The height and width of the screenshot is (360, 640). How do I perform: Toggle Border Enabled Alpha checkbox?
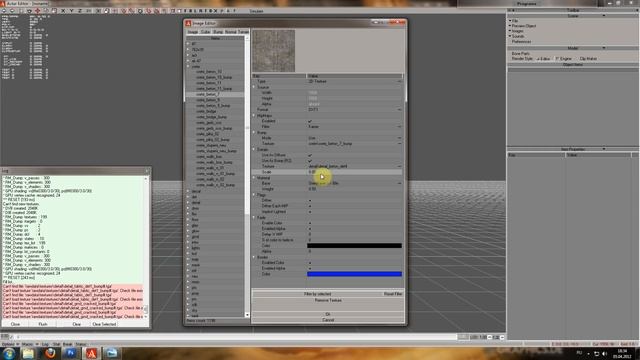[310, 269]
